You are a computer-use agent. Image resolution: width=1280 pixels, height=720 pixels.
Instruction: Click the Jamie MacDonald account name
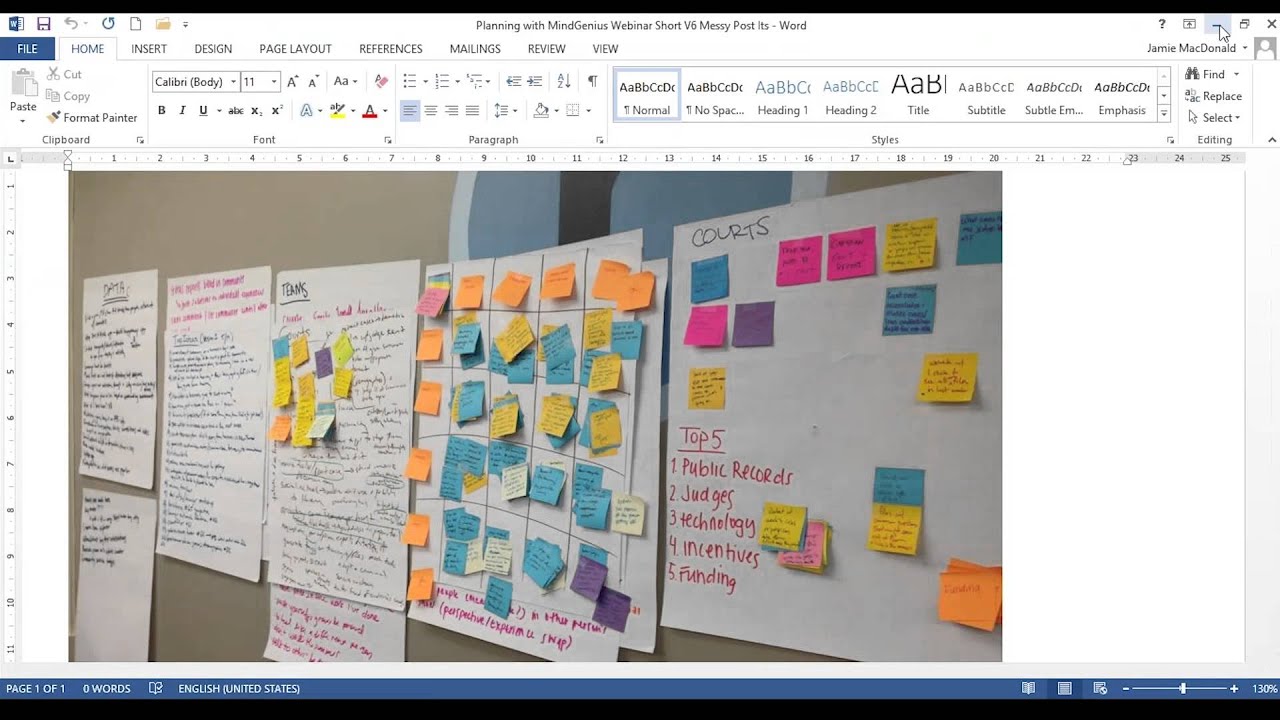point(1191,48)
